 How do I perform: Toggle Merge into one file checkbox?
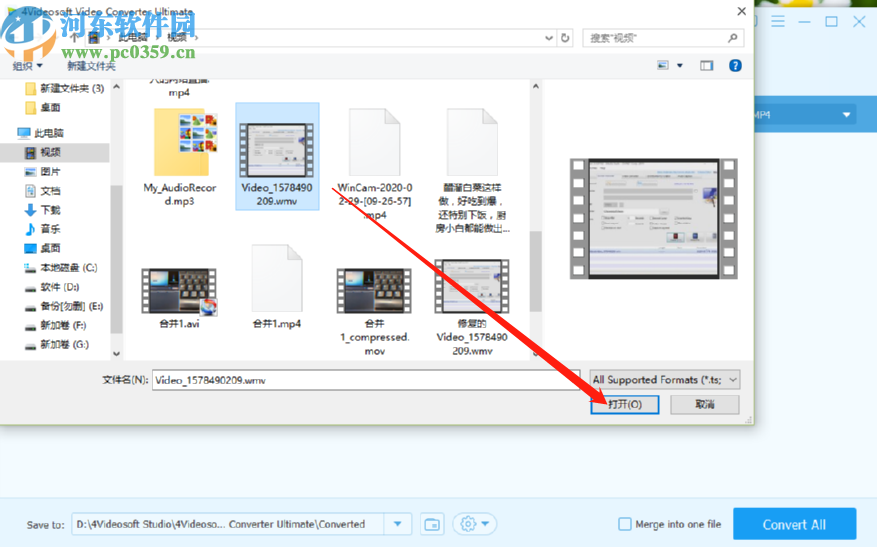[x=625, y=524]
